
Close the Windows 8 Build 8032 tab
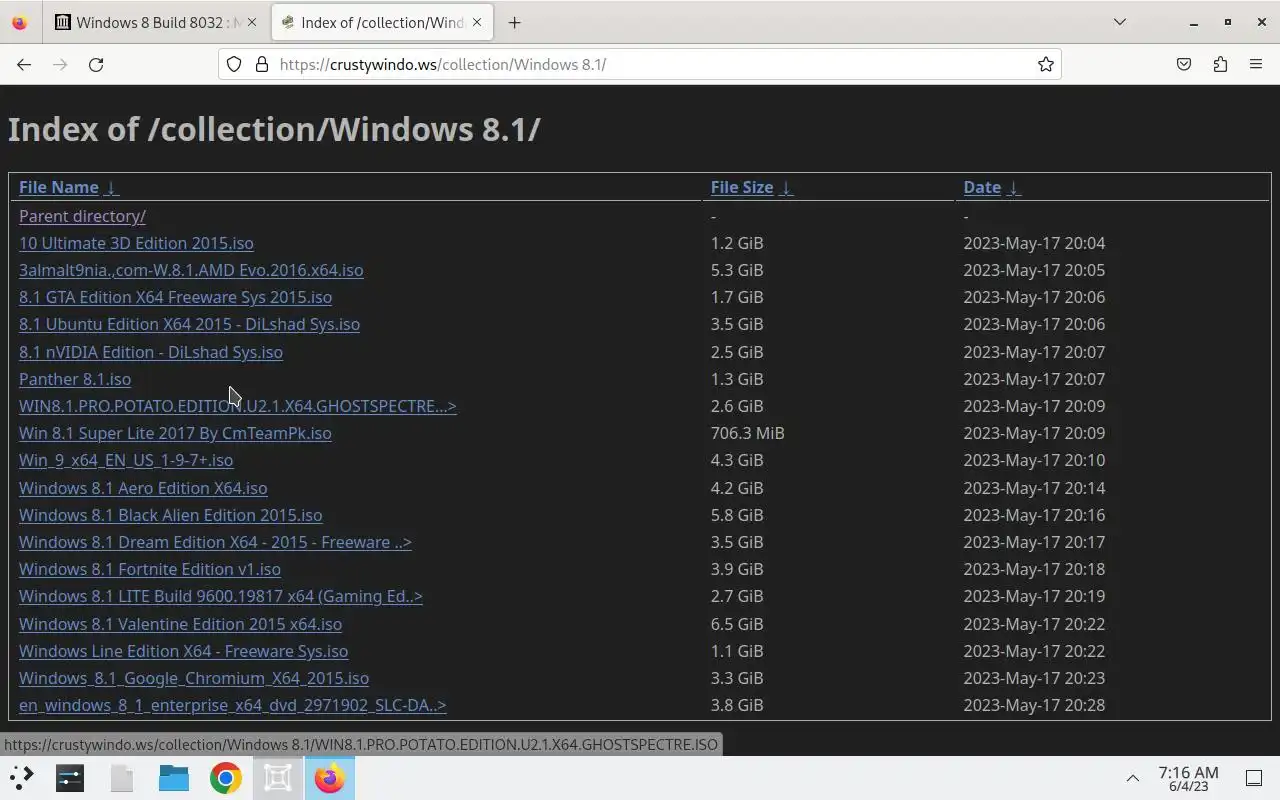click(x=251, y=22)
